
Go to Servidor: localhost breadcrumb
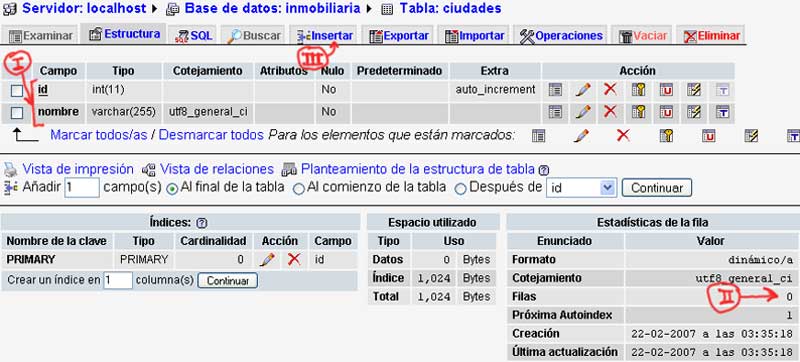point(84,8)
